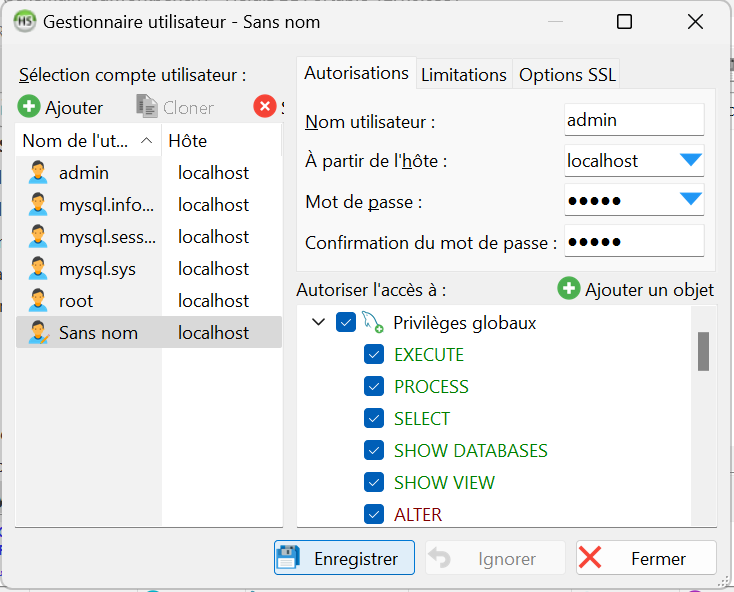Viewport: 734px width, 592px height.
Task: Click the green Ajouter plus icon
Action: (x=29, y=107)
